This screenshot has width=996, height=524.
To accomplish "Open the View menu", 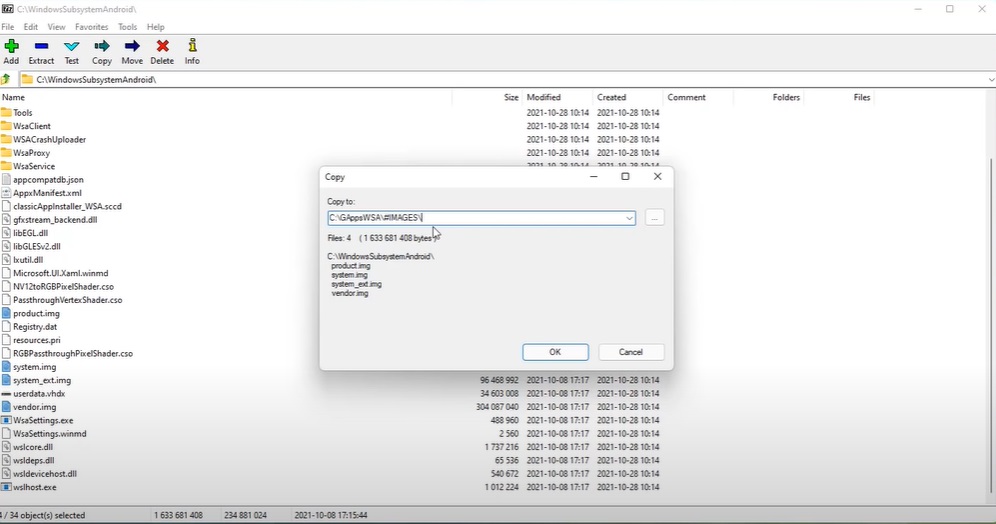I will [57, 27].
